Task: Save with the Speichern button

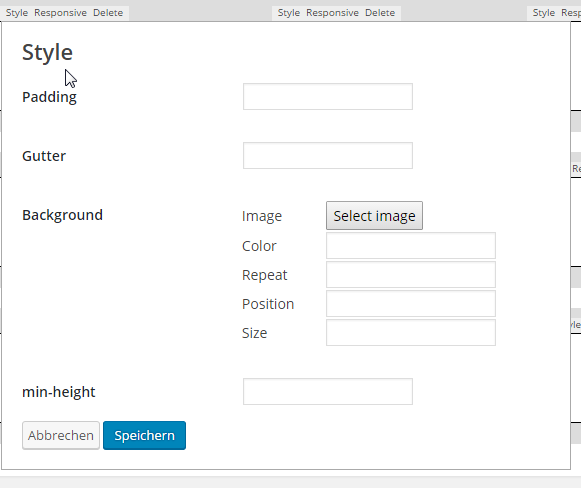Action: coord(145,435)
